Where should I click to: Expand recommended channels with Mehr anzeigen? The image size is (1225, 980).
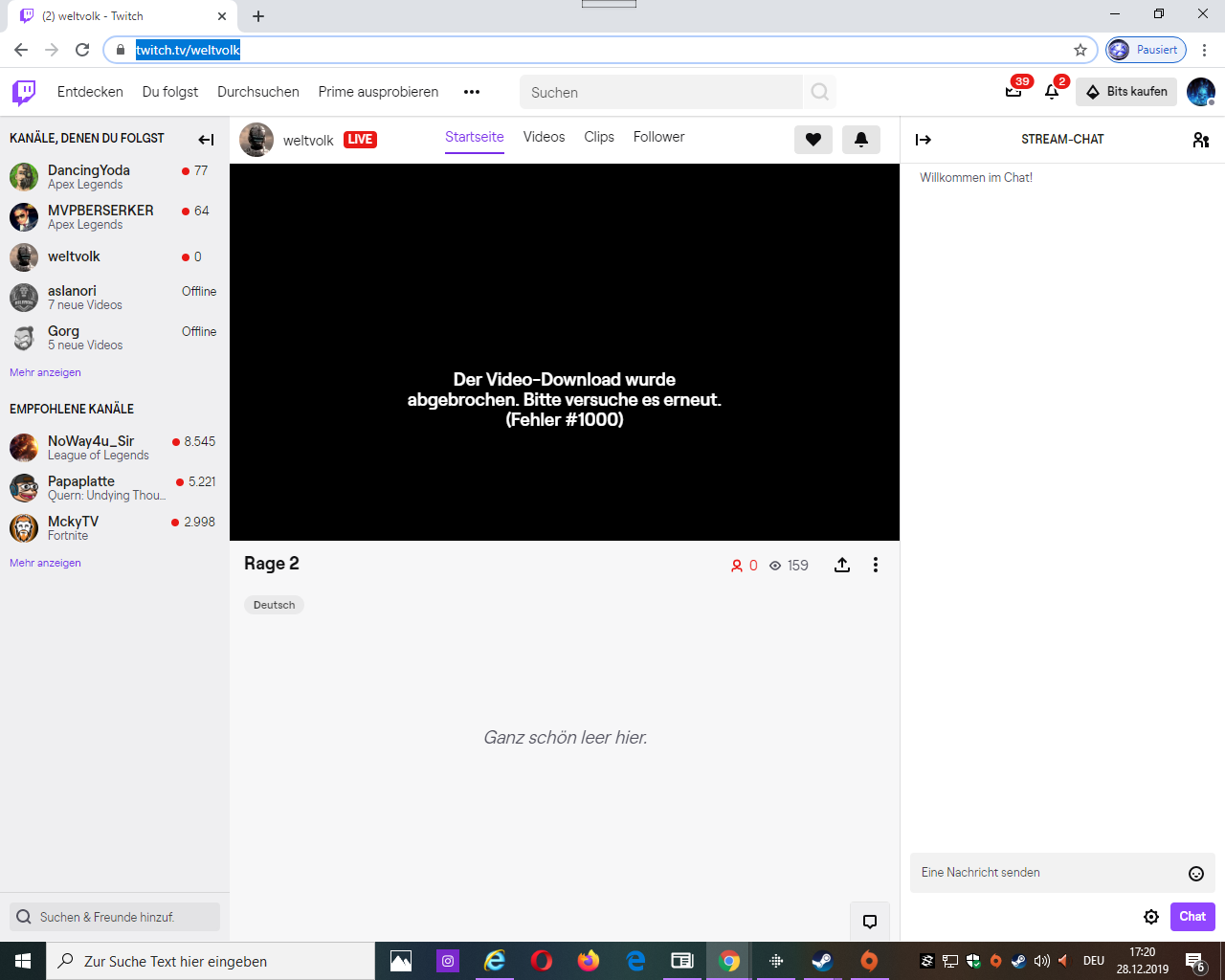pos(45,563)
